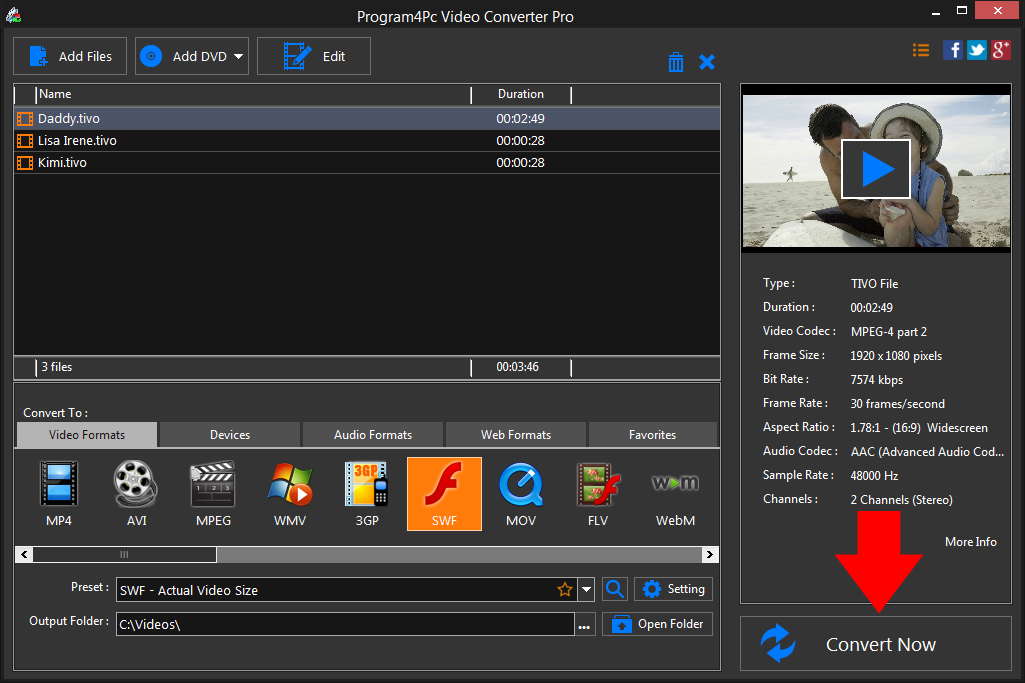Select the FLV format icon

(598, 494)
